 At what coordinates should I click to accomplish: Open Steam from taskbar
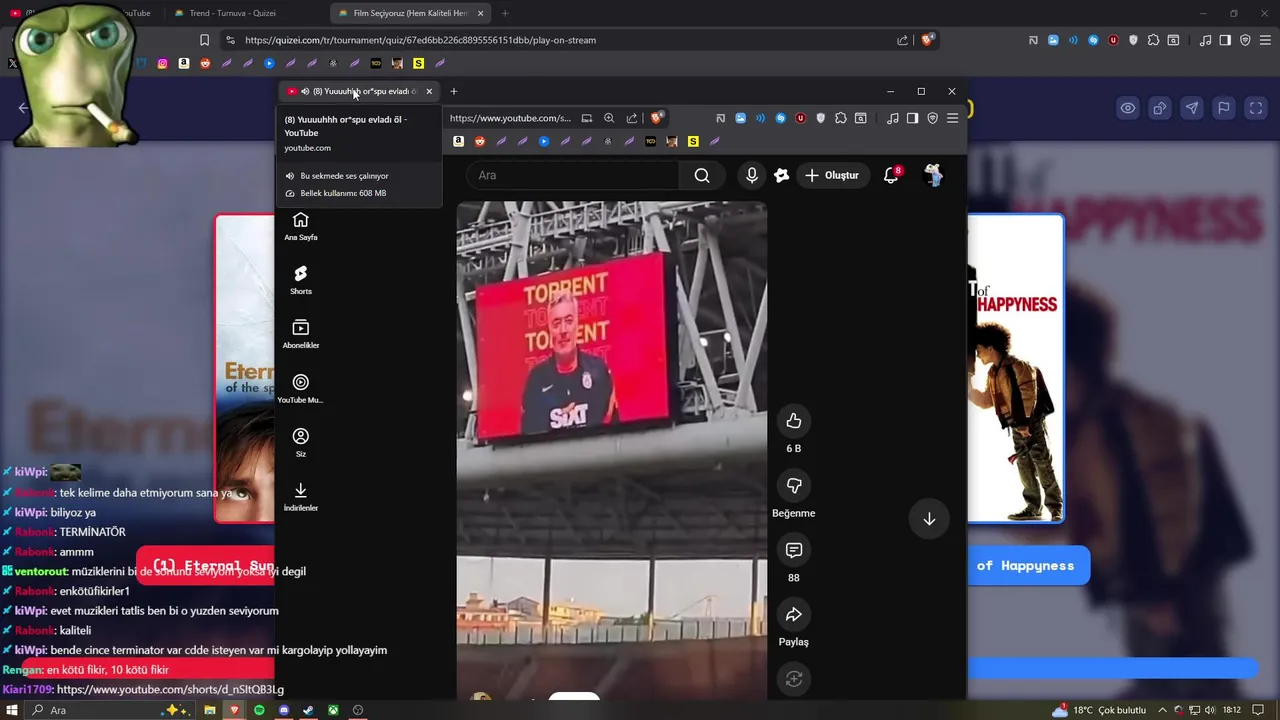pos(308,710)
